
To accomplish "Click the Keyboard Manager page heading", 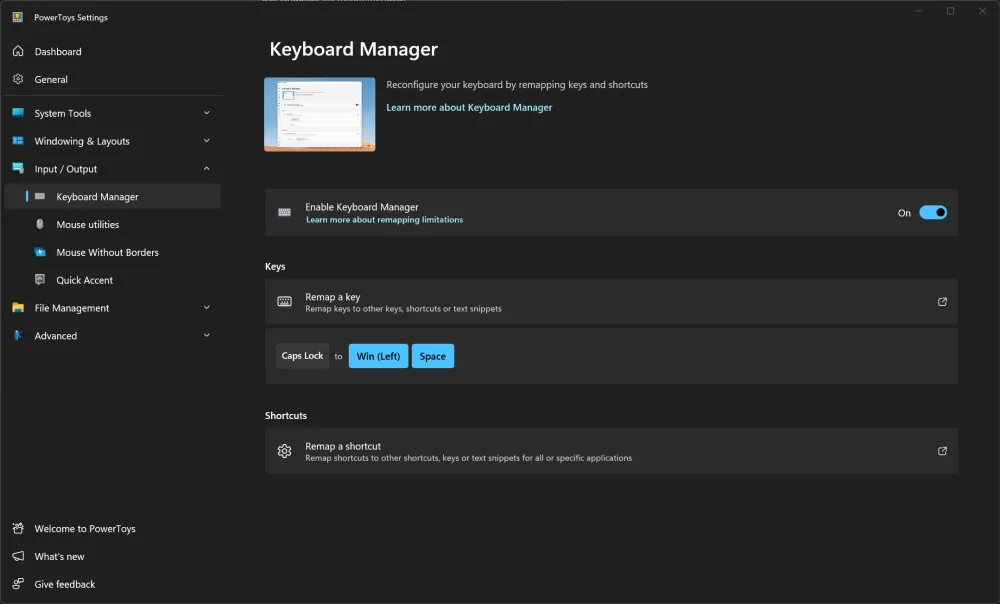I will (x=353, y=49).
